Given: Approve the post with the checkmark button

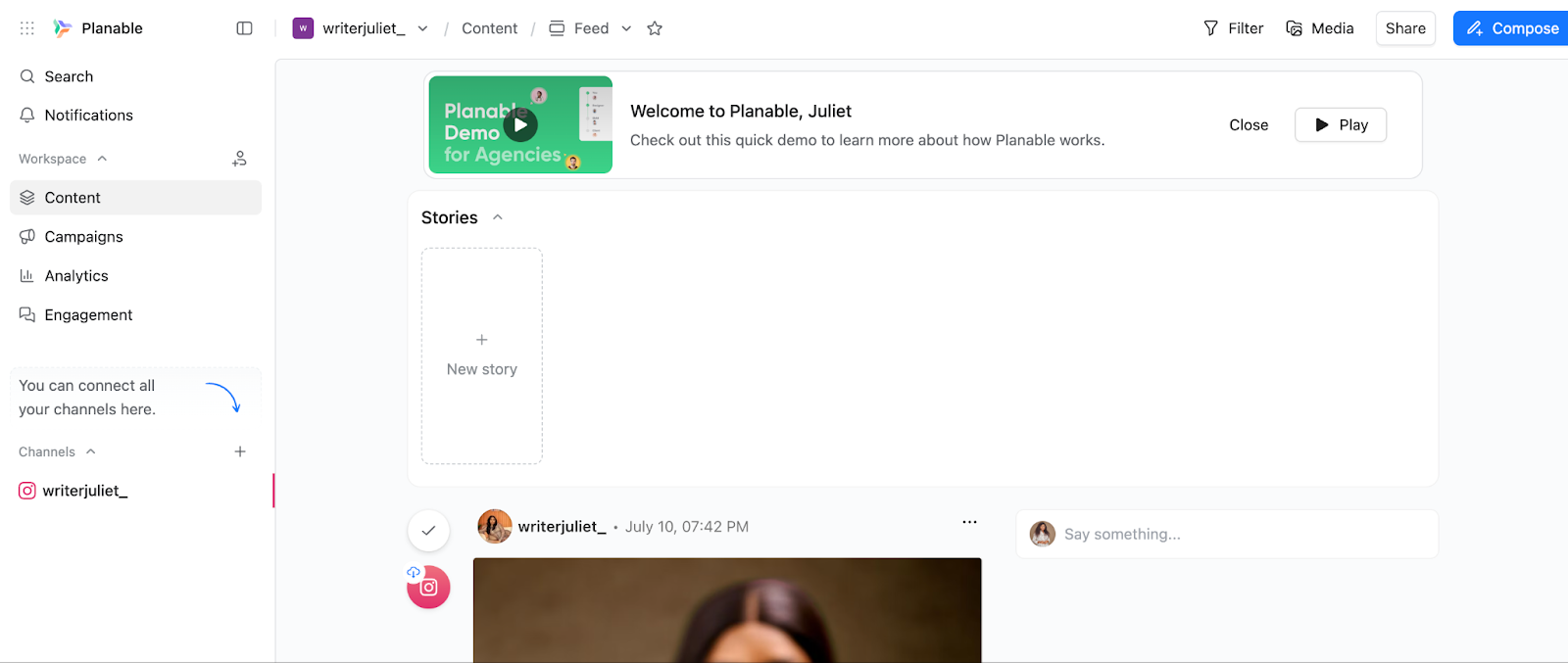Looking at the screenshot, I should pos(428,531).
